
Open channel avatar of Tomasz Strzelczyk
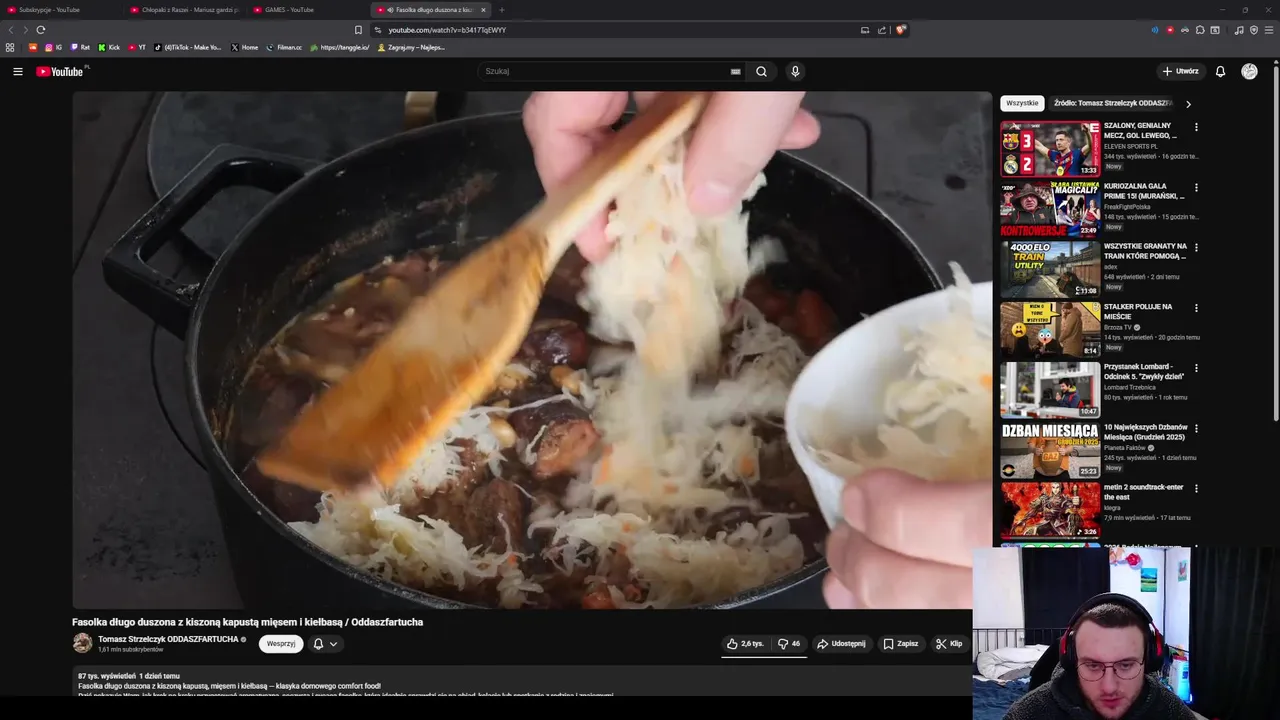tap(82, 643)
